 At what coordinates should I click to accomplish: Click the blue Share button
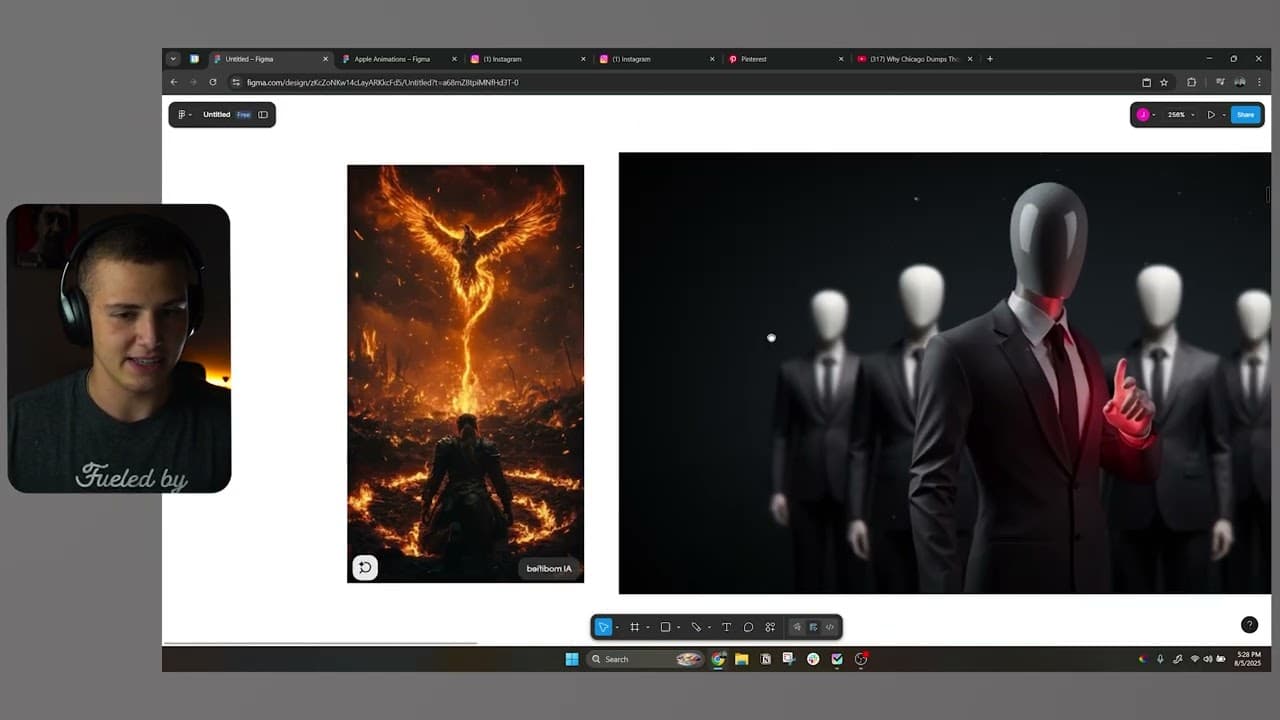pyautogui.click(x=1245, y=114)
